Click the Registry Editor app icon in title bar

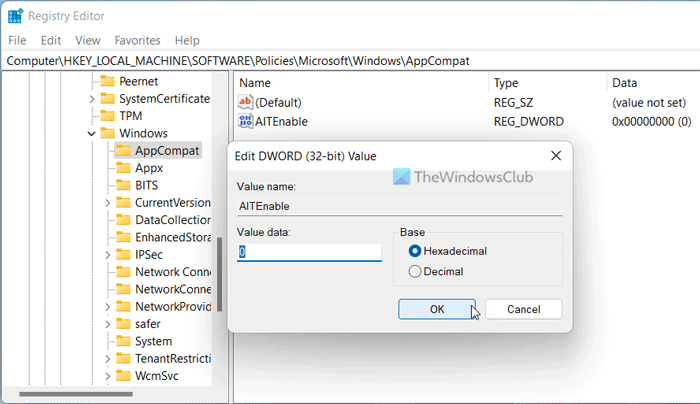[x=15, y=16]
